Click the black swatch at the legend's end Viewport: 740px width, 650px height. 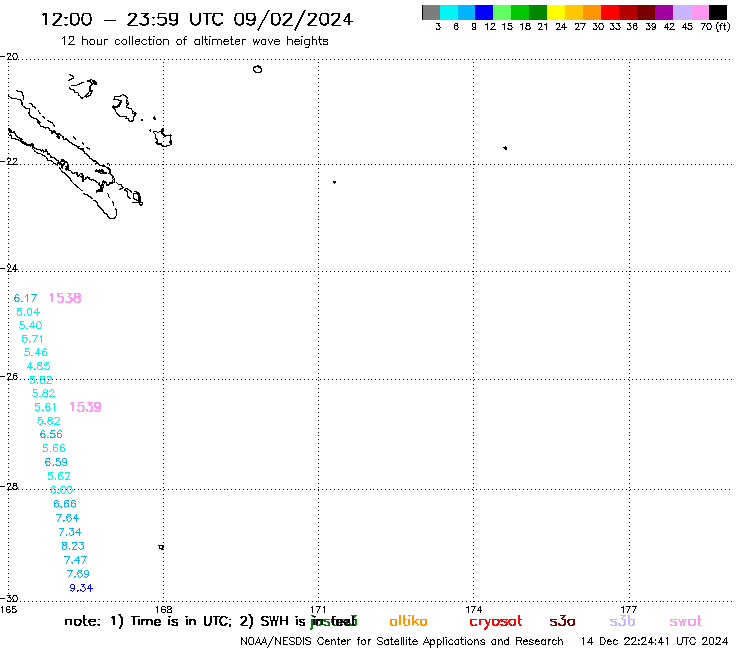click(x=718, y=12)
